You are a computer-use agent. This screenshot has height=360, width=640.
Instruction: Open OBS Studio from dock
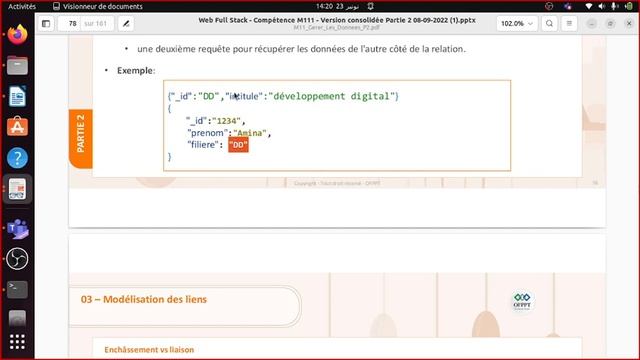[17, 259]
